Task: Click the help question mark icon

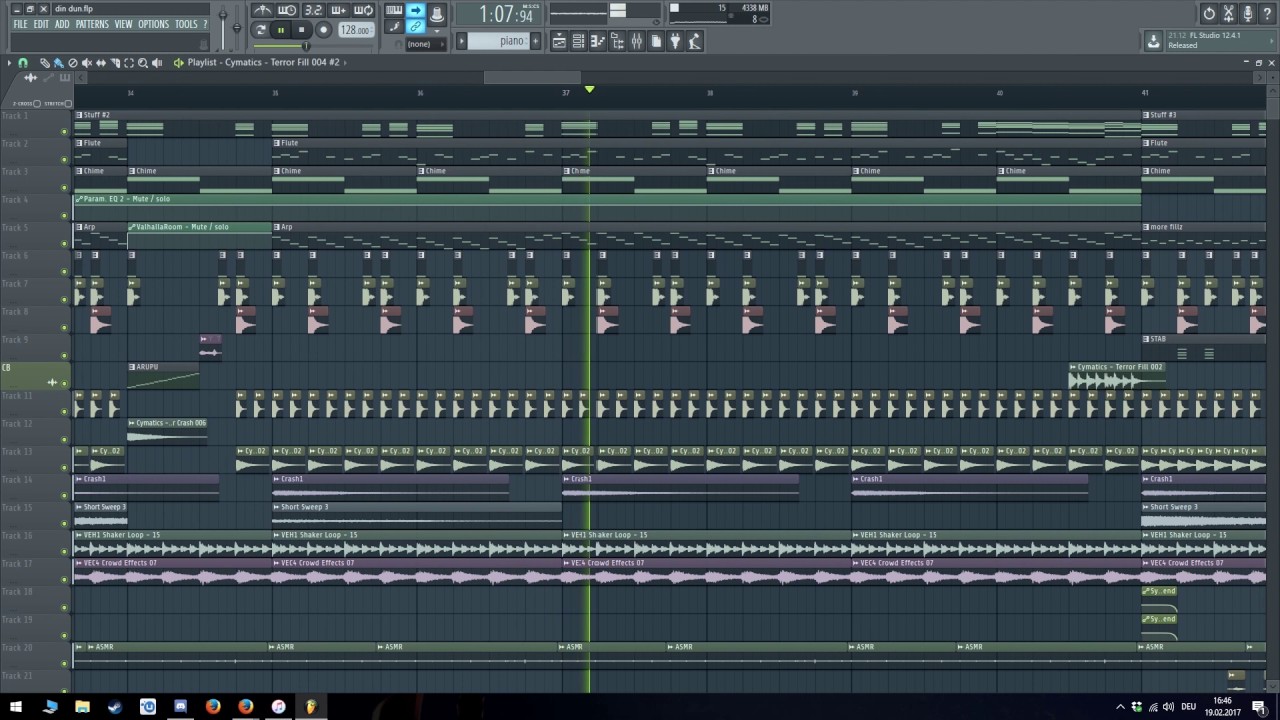Action: coord(1267,13)
